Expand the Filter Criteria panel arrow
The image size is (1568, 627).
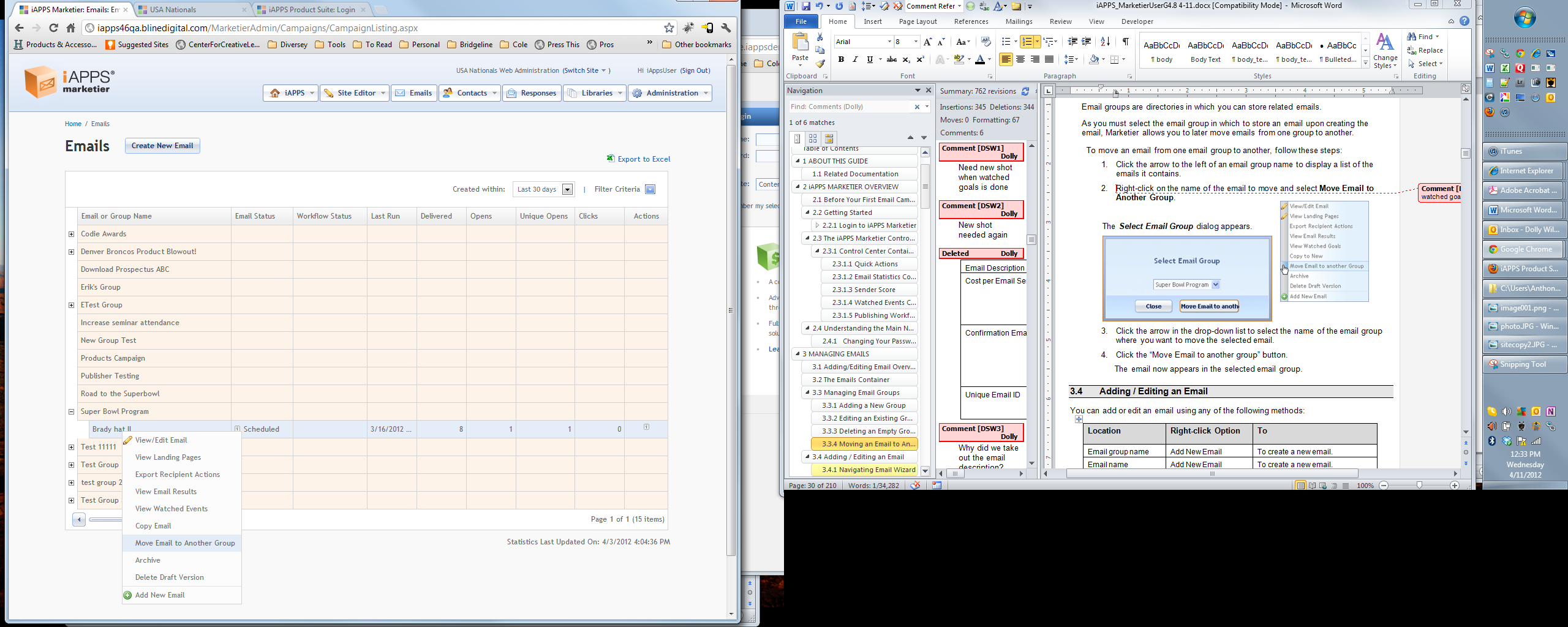[x=650, y=189]
